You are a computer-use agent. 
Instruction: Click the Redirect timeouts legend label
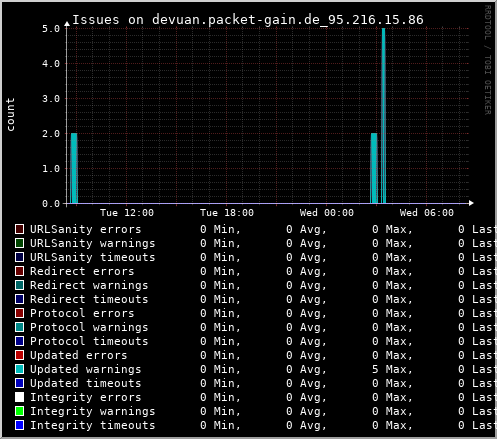(89, 299)
